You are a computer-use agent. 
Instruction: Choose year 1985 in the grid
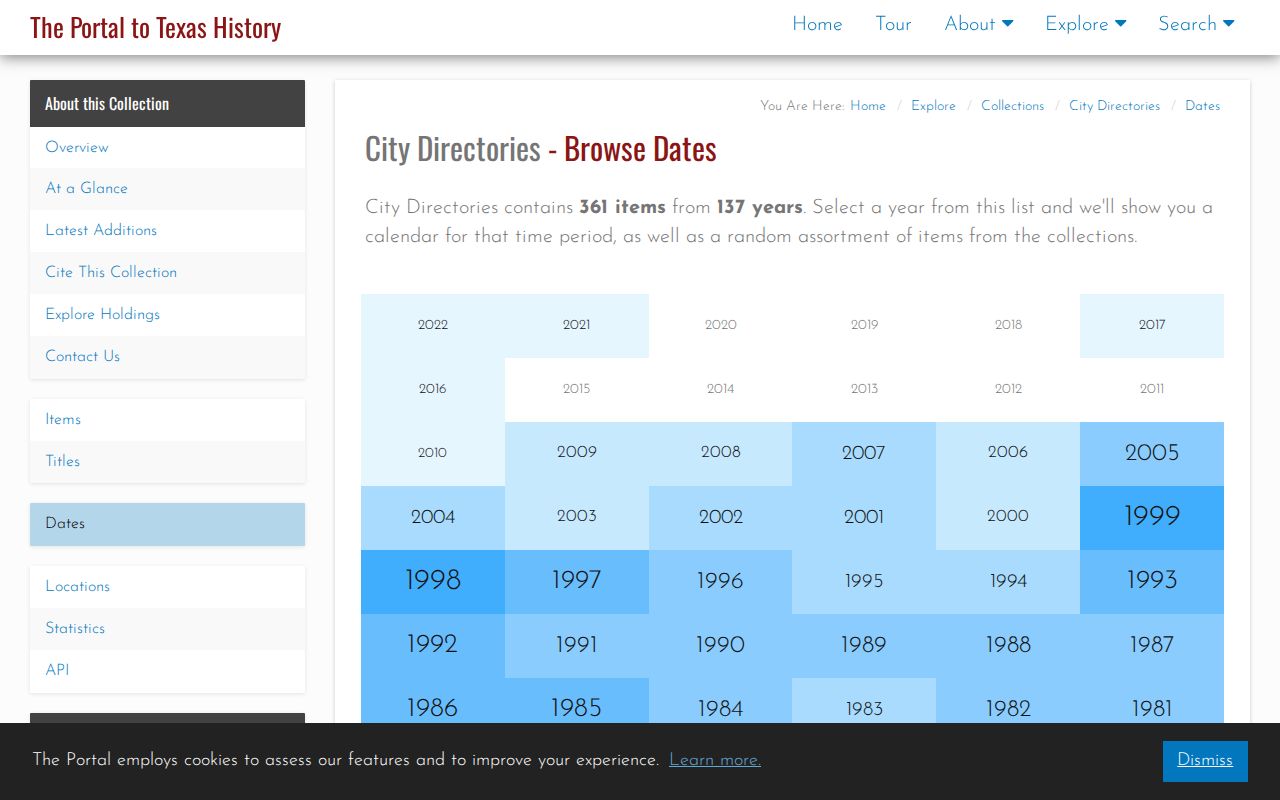577,701
